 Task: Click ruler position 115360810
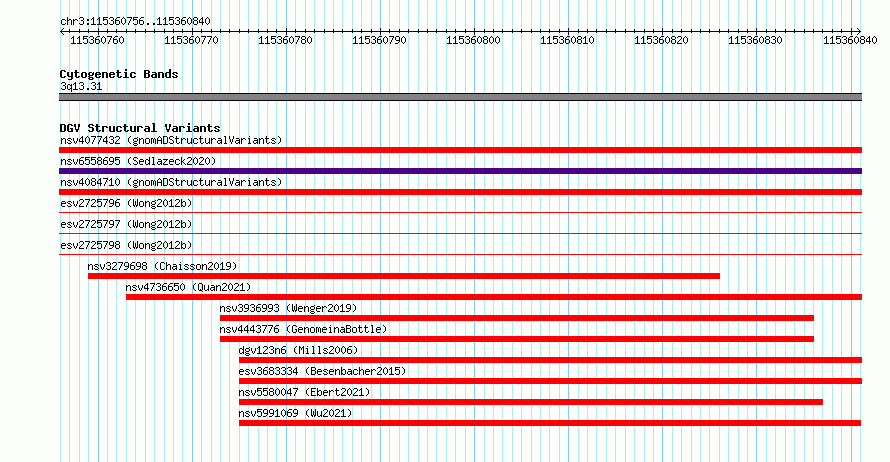coord(567,40)
